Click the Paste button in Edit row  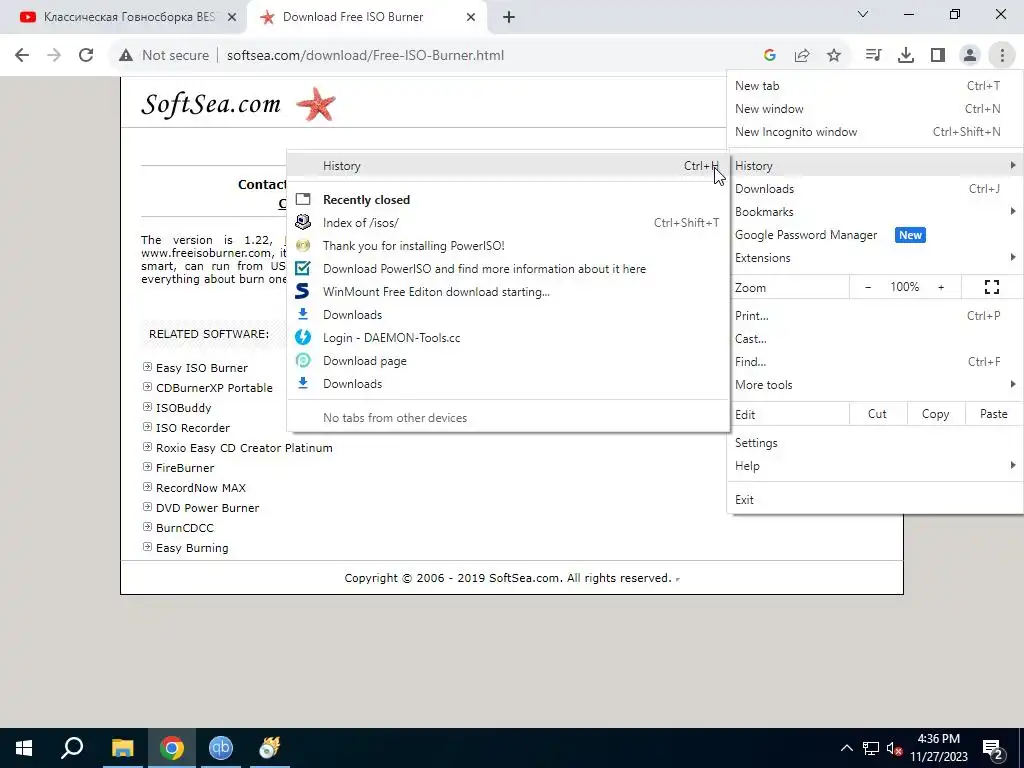click(993, 414)
